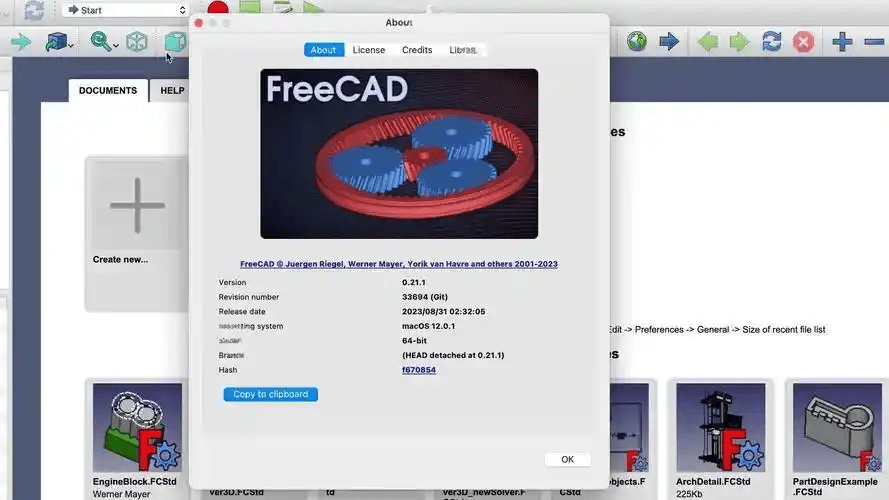Screen dimensions: 889x500
Task: Click the red macro record button
Action: (217, 10)
